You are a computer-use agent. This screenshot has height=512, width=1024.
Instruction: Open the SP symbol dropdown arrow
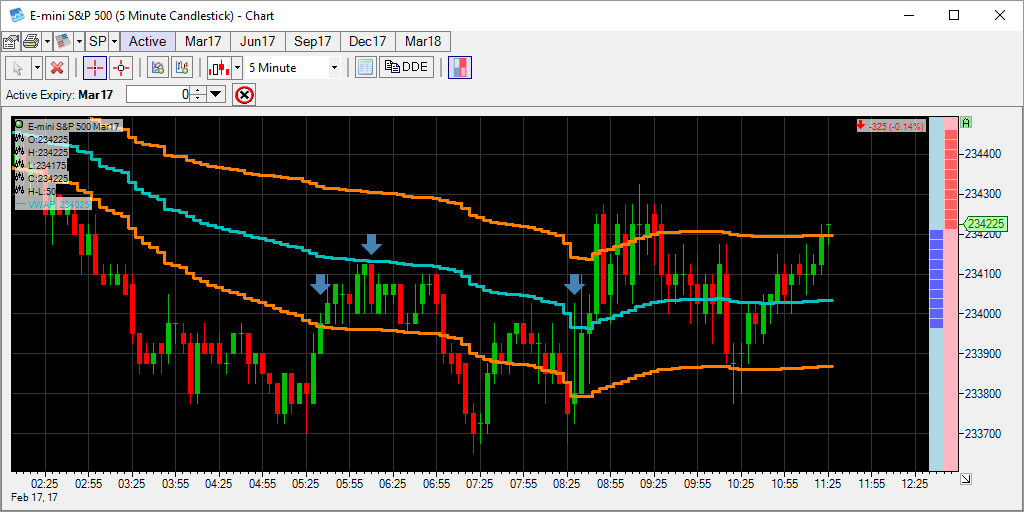114,41
